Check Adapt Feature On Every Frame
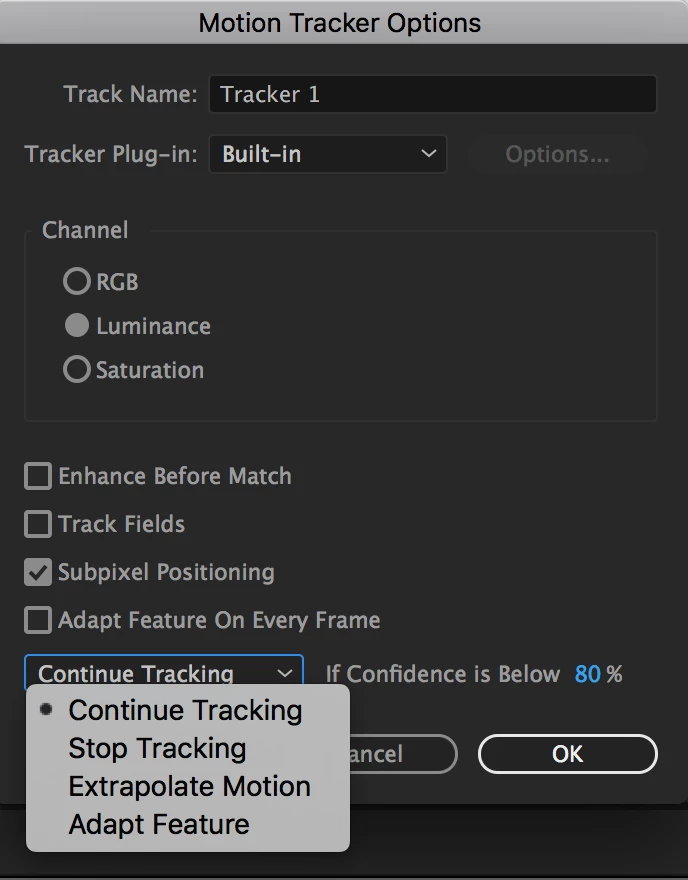Image resolution: width=688 pixels, height=880 pixels. (x=38, y=620)
